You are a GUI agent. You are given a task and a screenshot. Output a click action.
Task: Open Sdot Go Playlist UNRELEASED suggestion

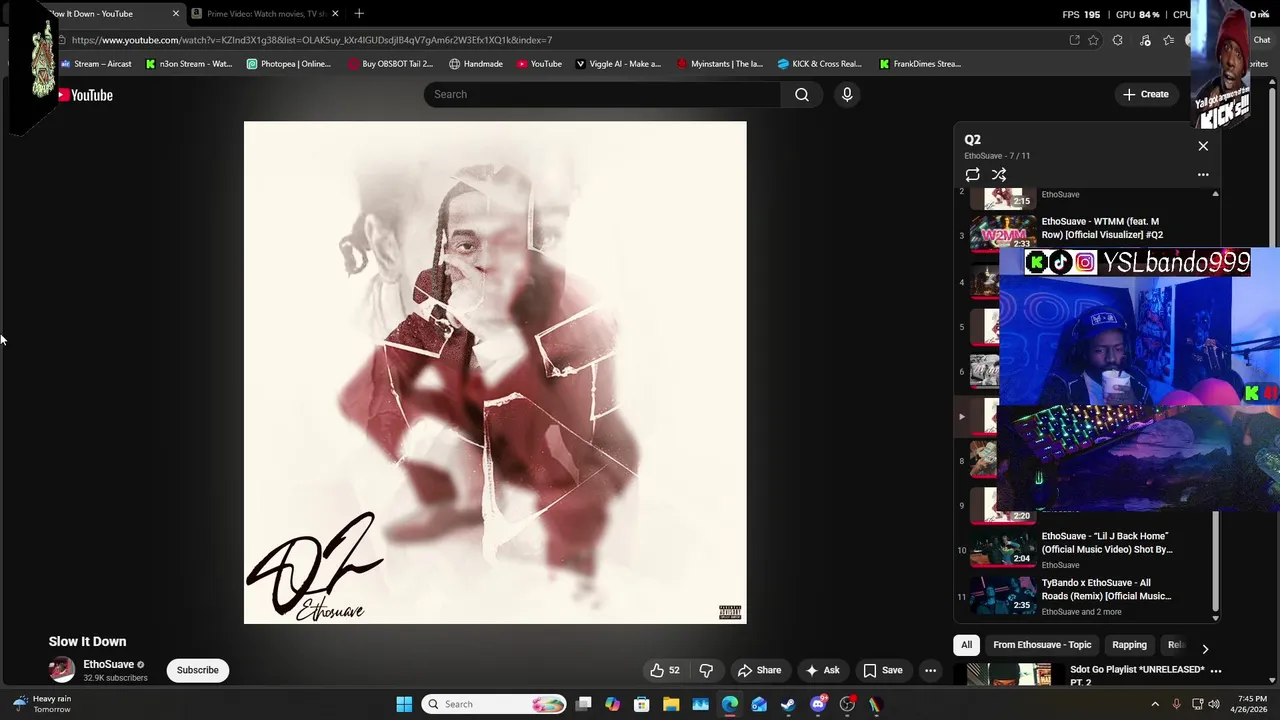(1137, 675)
